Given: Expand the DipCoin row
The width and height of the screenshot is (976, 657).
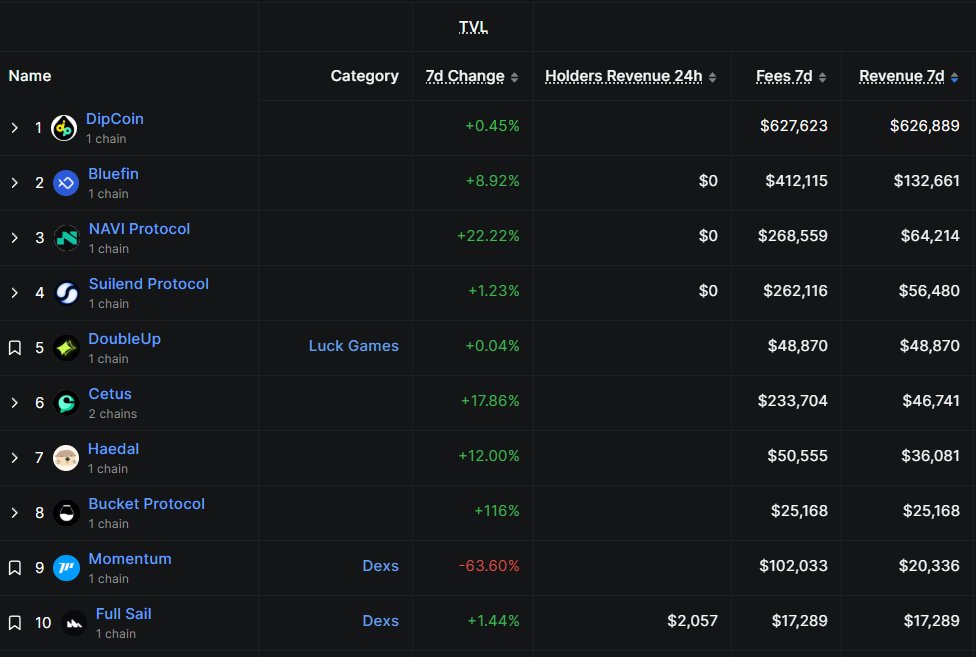Looking at the screenshot, I should tap(14, 128).
